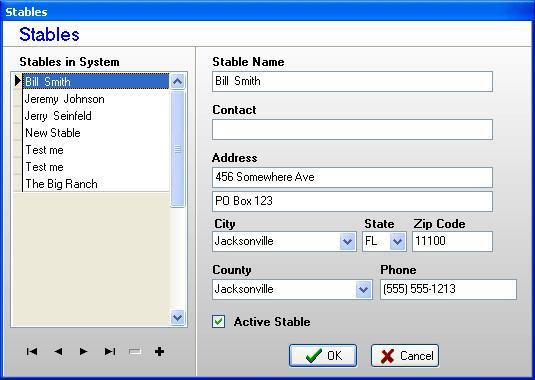Click the stables list scrollbar thumb
Image resolution: width=535 pixels, height=380 pixels.
pos(177,149)
